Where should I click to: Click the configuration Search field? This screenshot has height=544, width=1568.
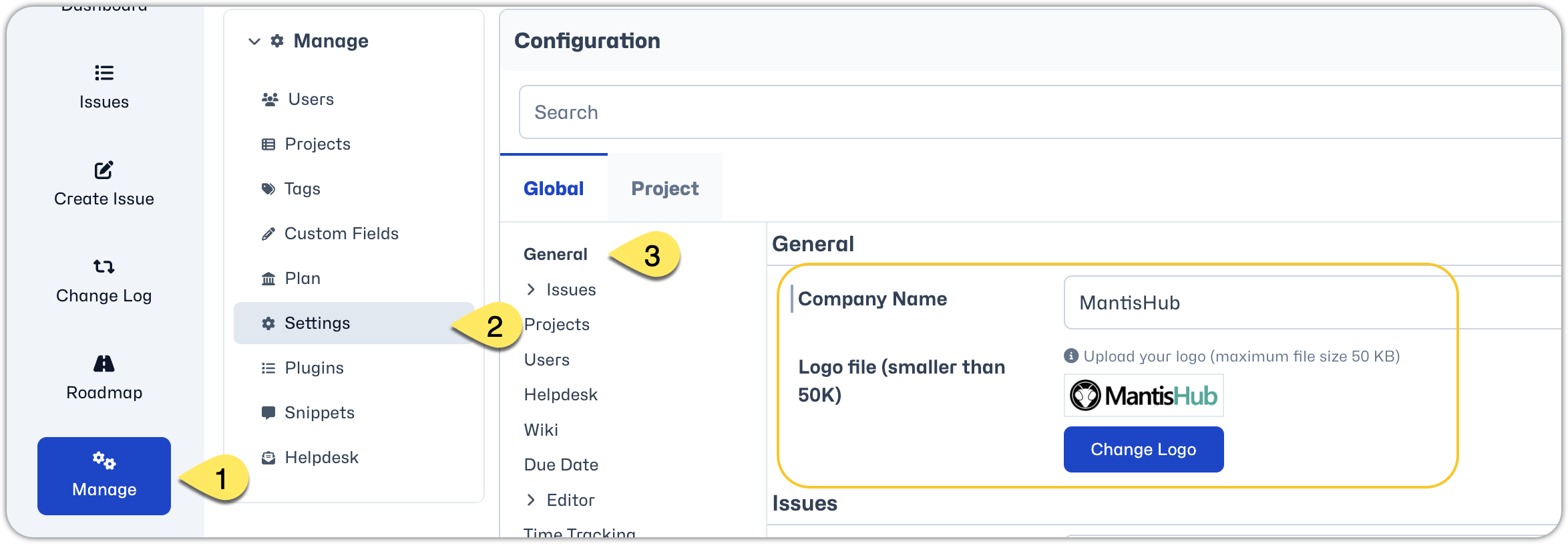tap(1042, 112)
